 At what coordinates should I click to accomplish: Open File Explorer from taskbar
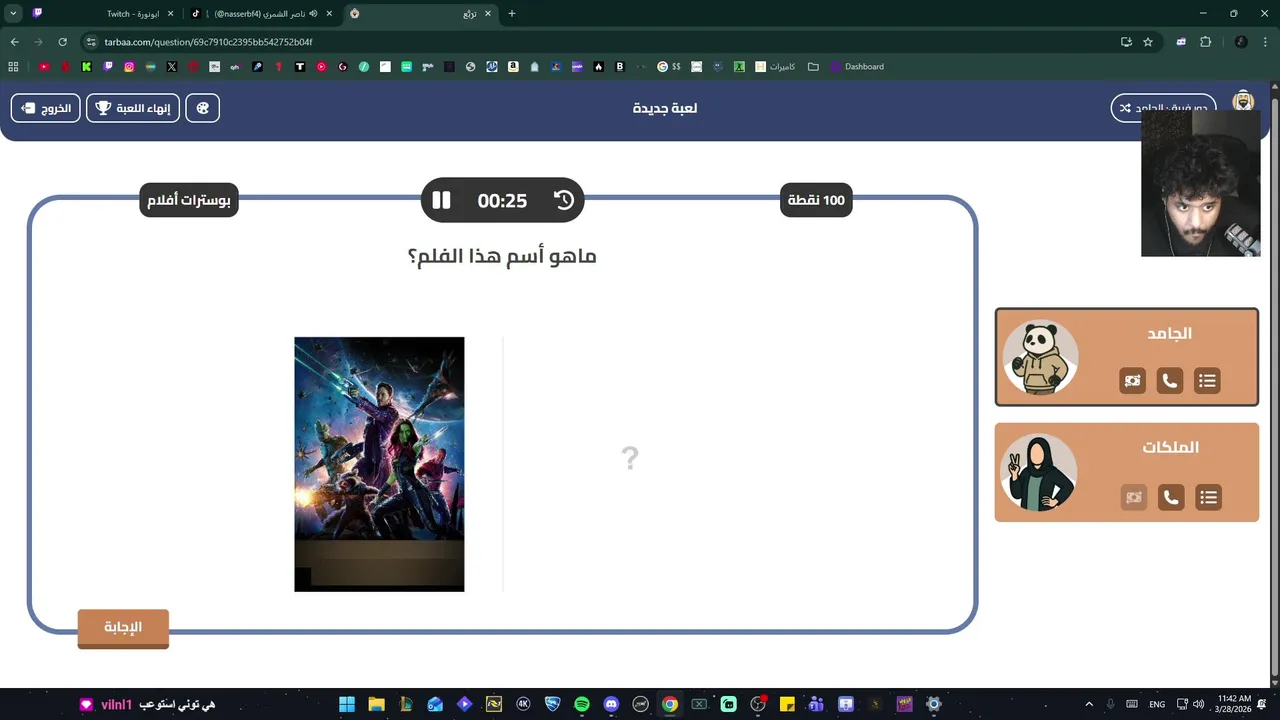(376, 704)
